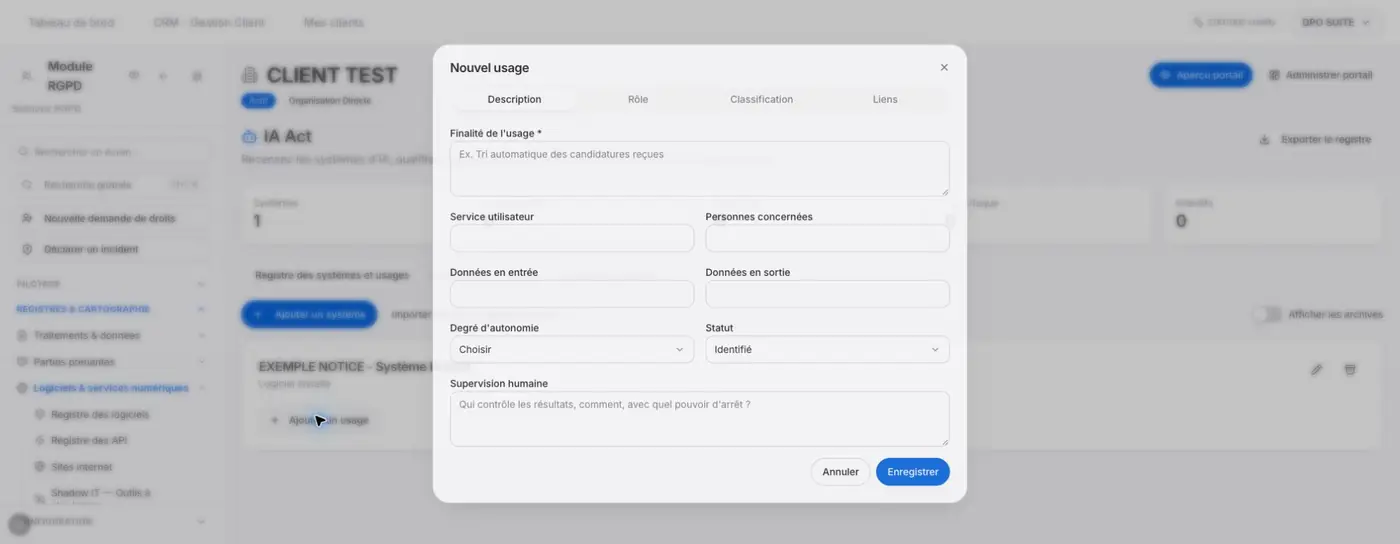1400x544 pixels.
Task: Click the Données en sortie field
Action: point(827,294)
